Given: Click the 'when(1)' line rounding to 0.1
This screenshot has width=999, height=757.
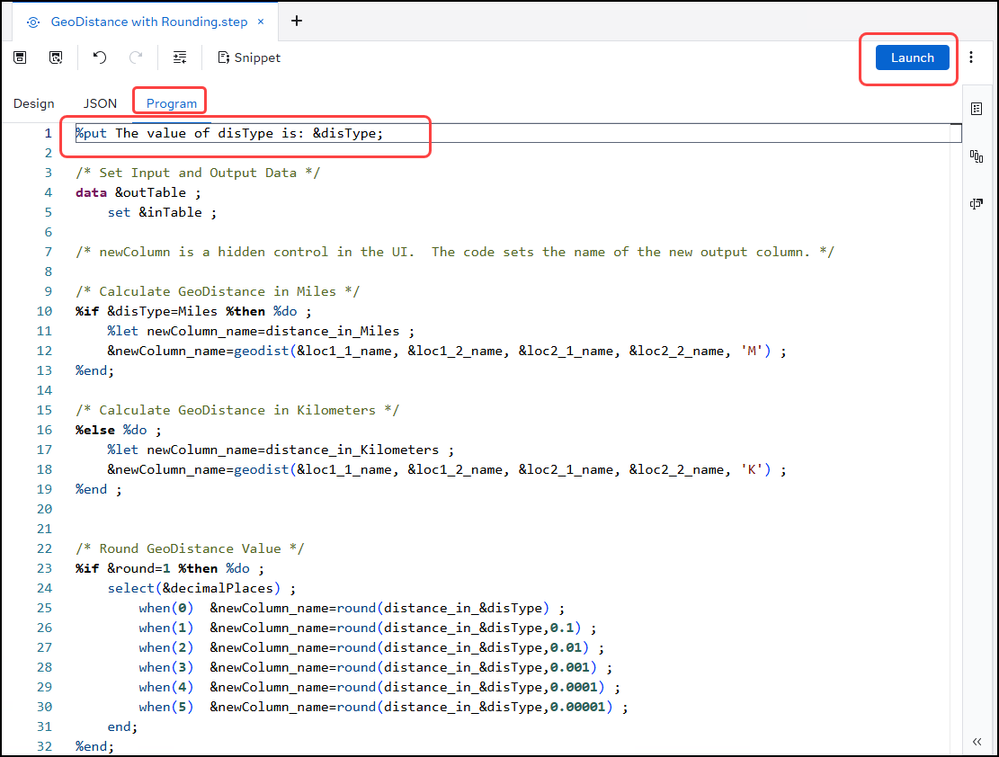Looking at the screenshot, I should (x=368, y=627).
